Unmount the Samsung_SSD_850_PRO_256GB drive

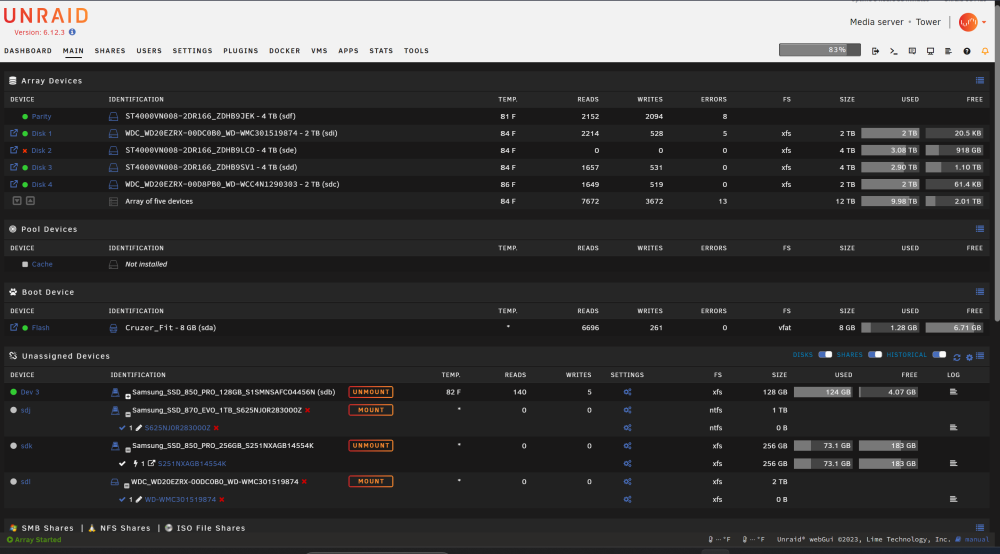[x=371, y=446]
